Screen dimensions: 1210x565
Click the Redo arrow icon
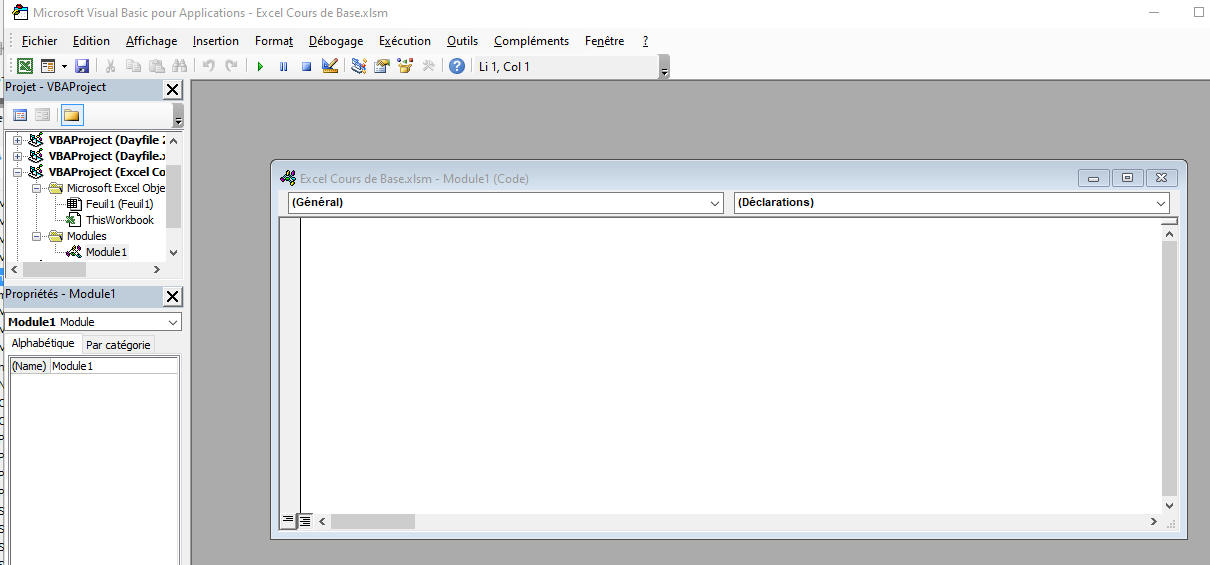point(232,66)
